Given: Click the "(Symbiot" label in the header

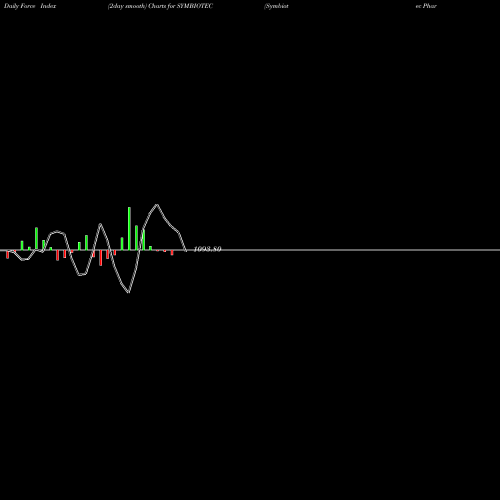Looking at the screenshot, I should (276, 6).
